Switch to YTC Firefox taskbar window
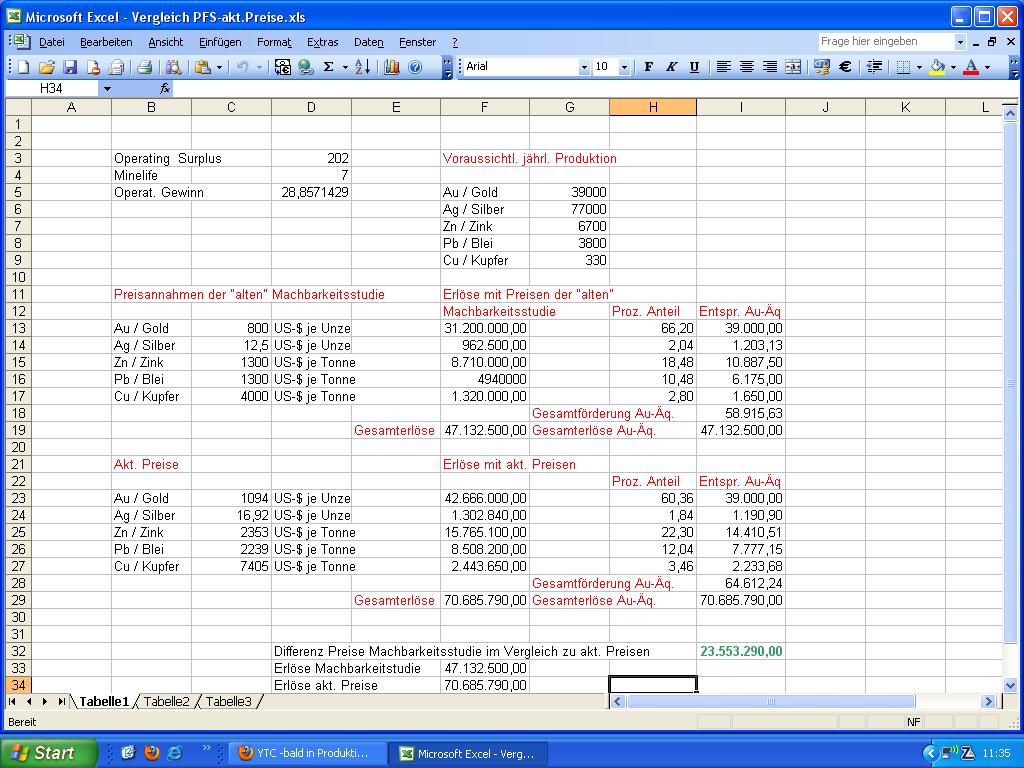1024x768 pixels. click(x=306, y=753)
